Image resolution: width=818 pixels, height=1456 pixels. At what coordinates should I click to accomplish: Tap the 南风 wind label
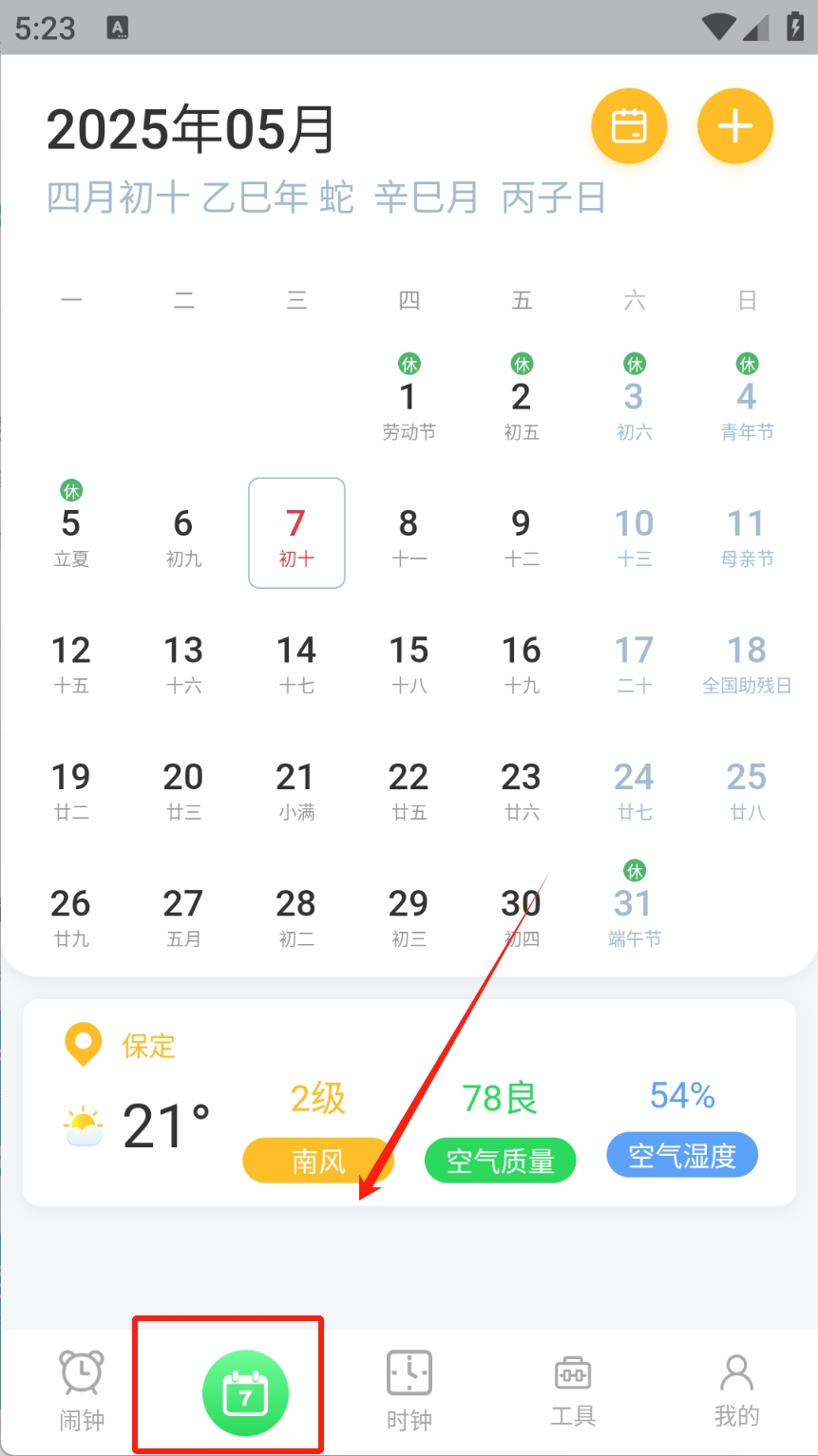click(318, 1160)
